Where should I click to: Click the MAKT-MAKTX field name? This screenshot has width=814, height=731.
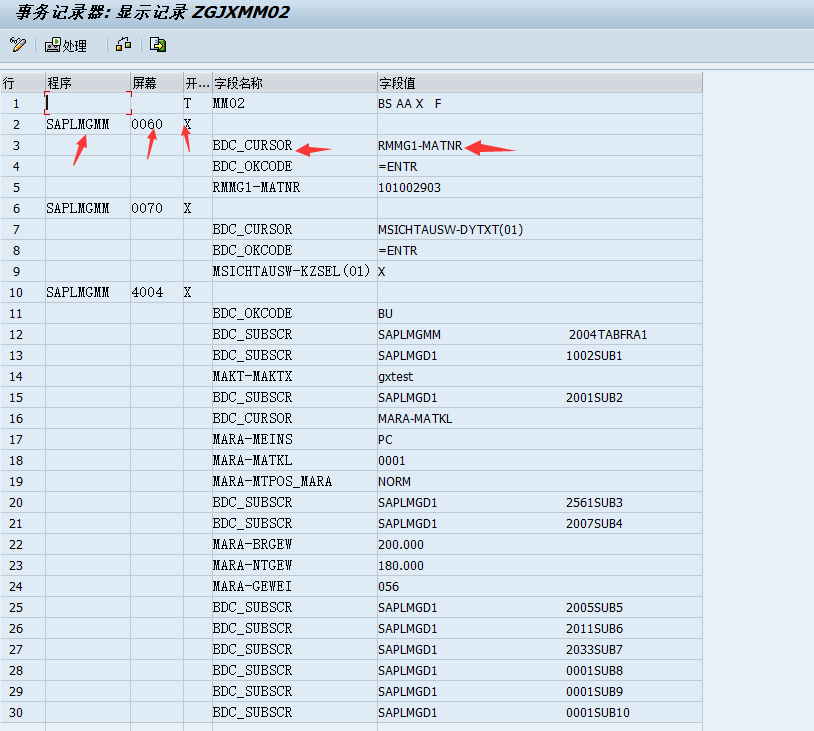pos(252,376)
